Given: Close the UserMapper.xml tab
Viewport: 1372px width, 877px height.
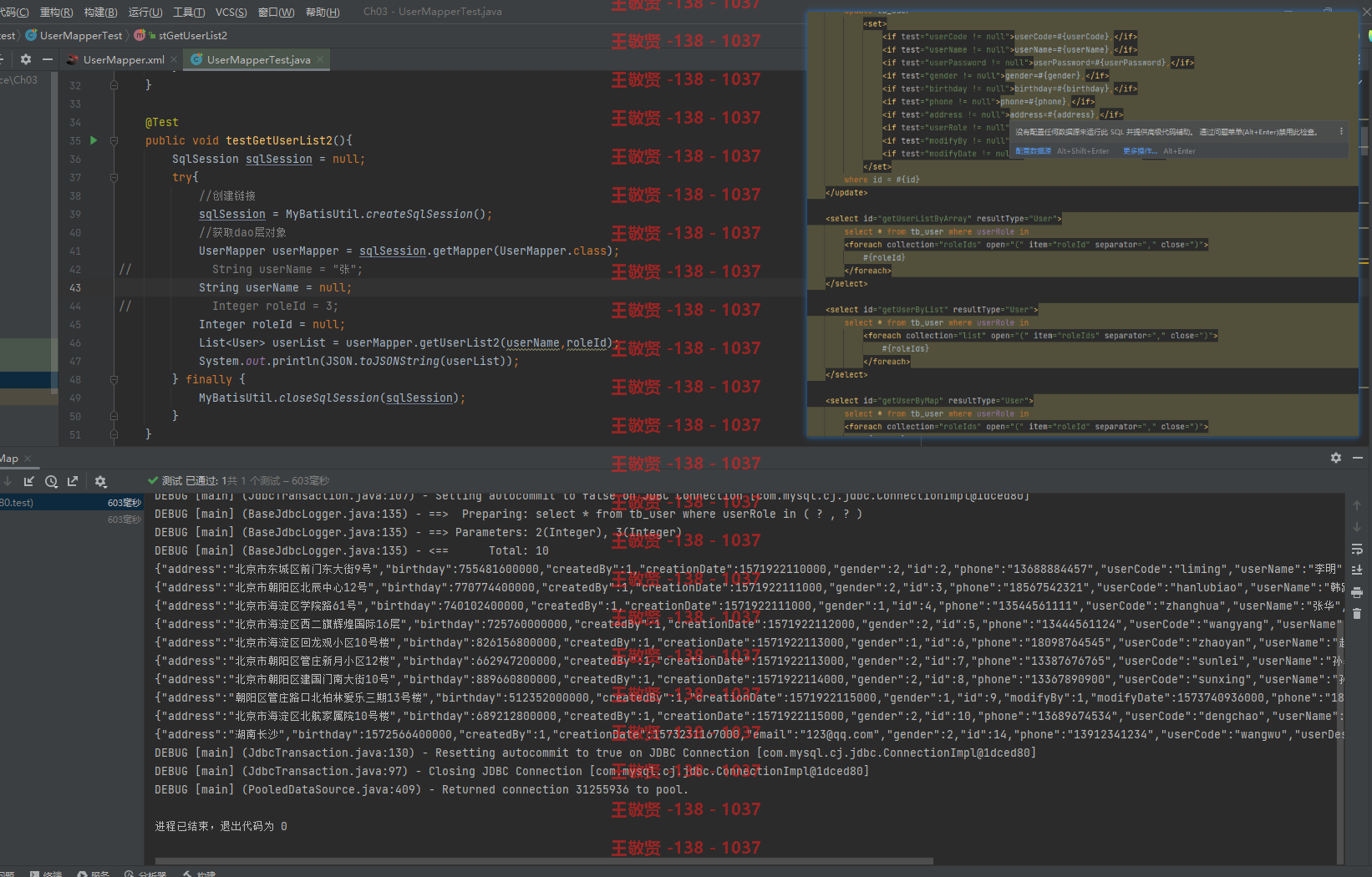Looking at the screenshot, I should 174,59.
